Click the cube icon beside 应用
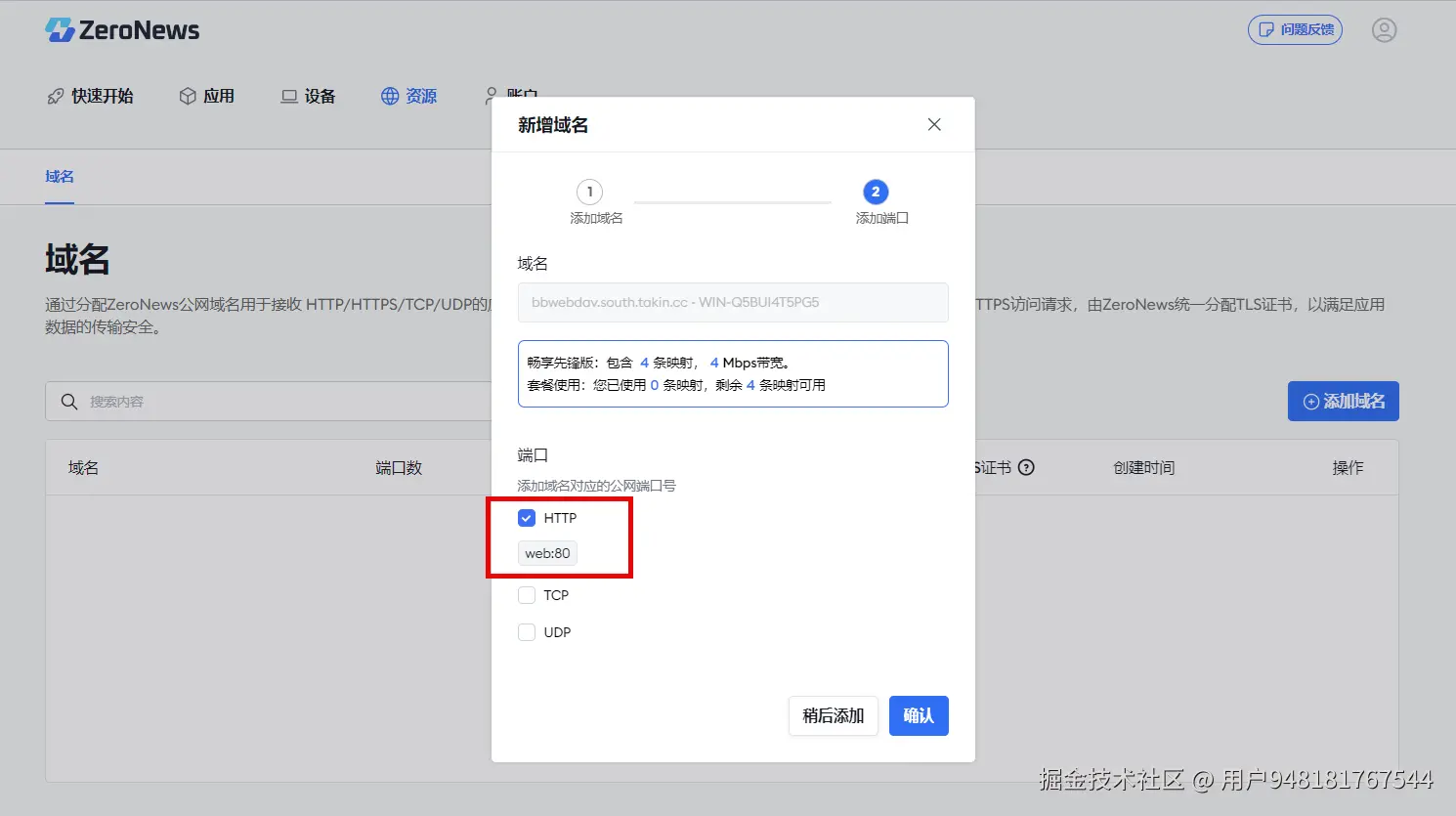1456x816 pixels. pos(188,96)
